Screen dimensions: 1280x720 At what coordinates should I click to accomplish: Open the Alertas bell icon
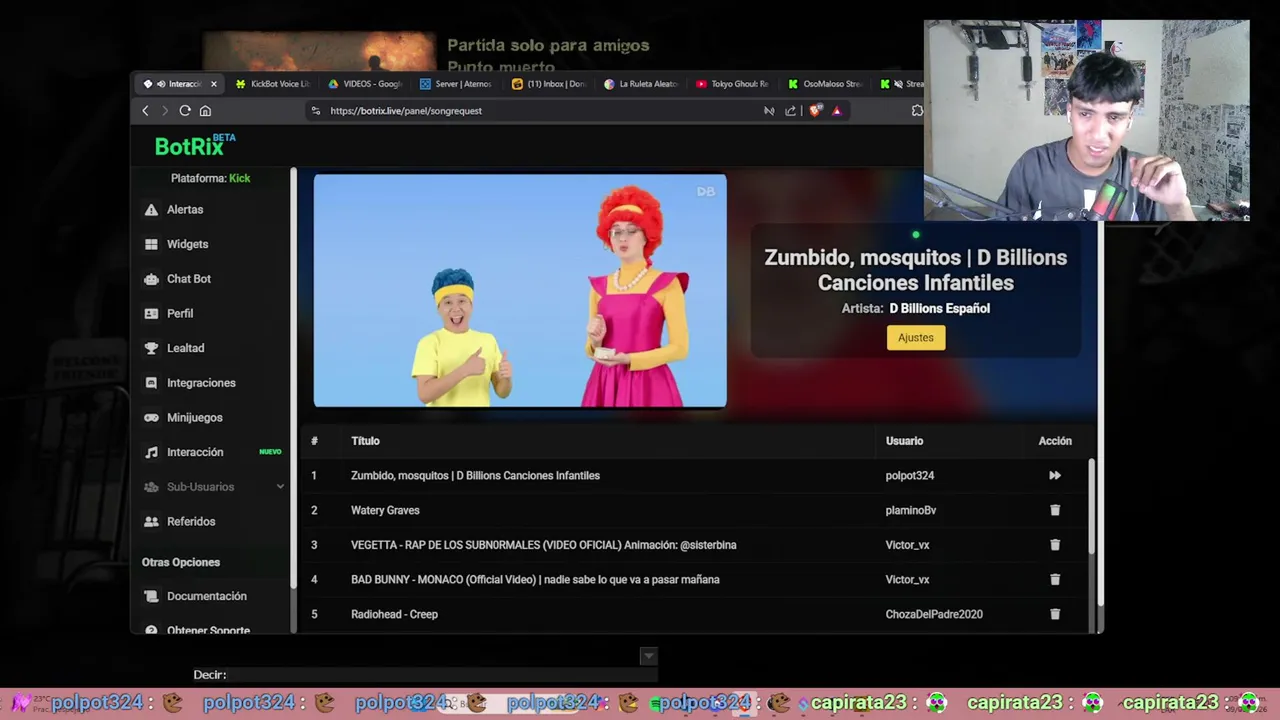[x=151, y=210]
